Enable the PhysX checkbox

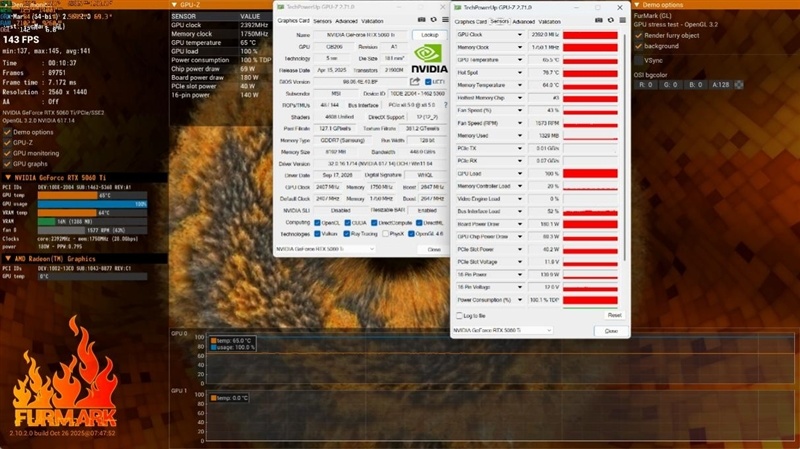click(385, 234)
